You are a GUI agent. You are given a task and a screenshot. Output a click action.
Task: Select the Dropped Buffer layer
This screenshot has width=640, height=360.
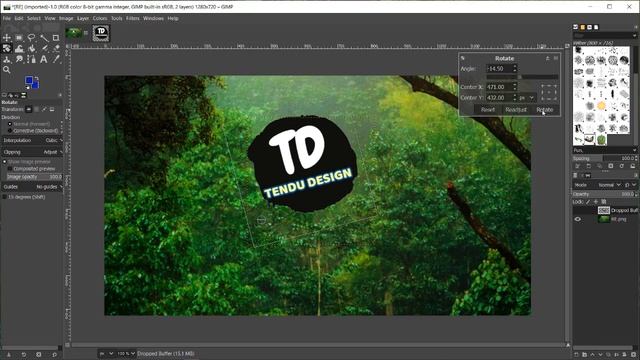(x=605, y=210)
